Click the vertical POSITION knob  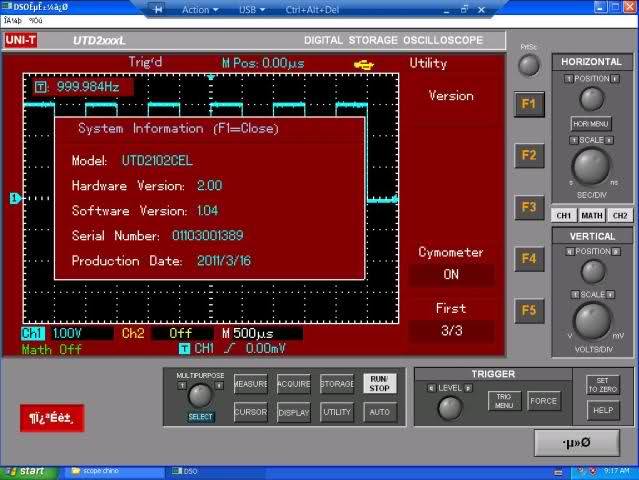(x=593, y=272)
